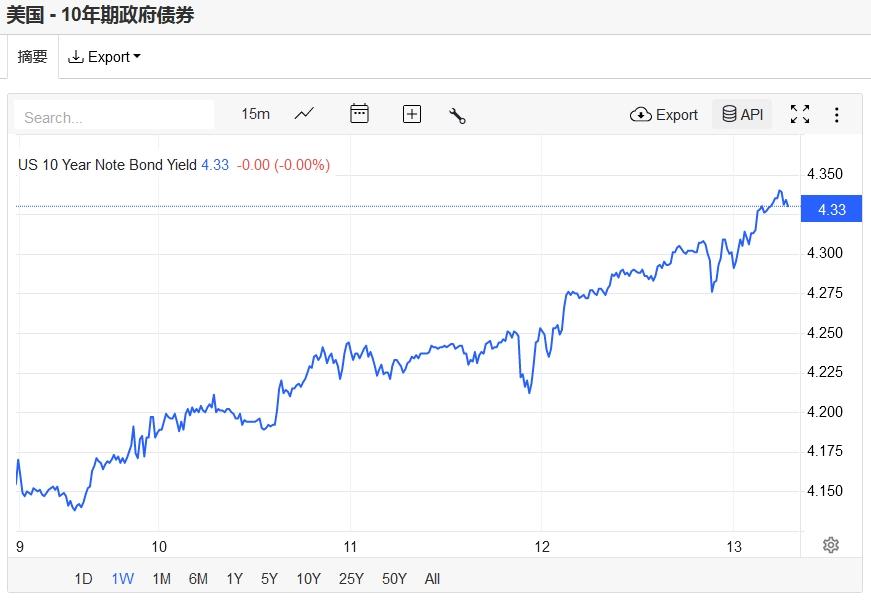Open the three-dot more options menu
Screen dimensions: 871x600
(837, 114)
